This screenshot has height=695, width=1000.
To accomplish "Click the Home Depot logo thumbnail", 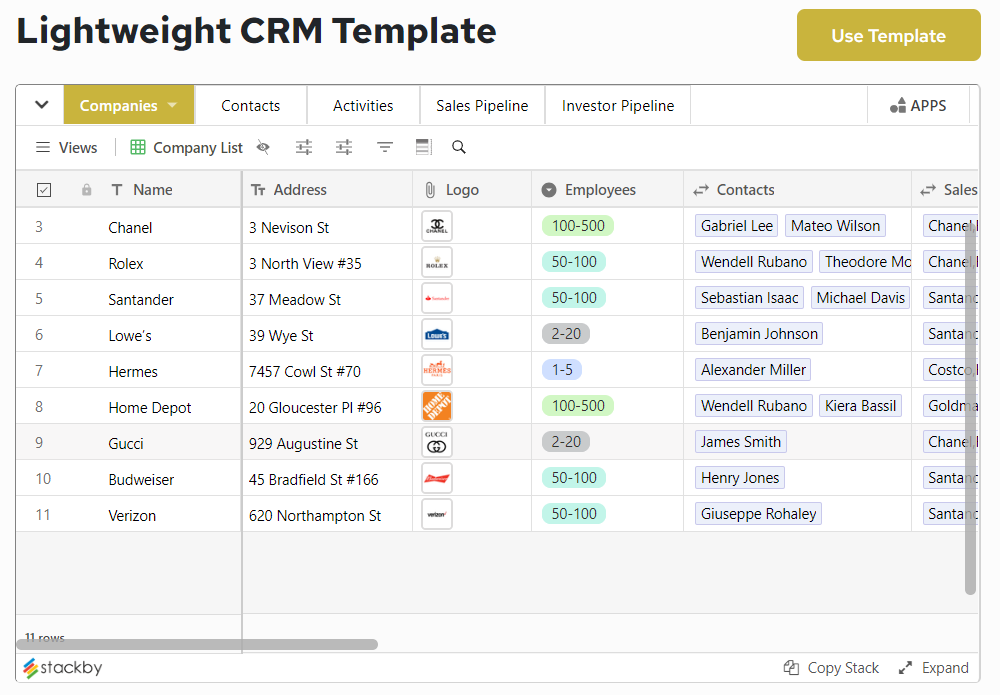I will (x=437, y=406).
